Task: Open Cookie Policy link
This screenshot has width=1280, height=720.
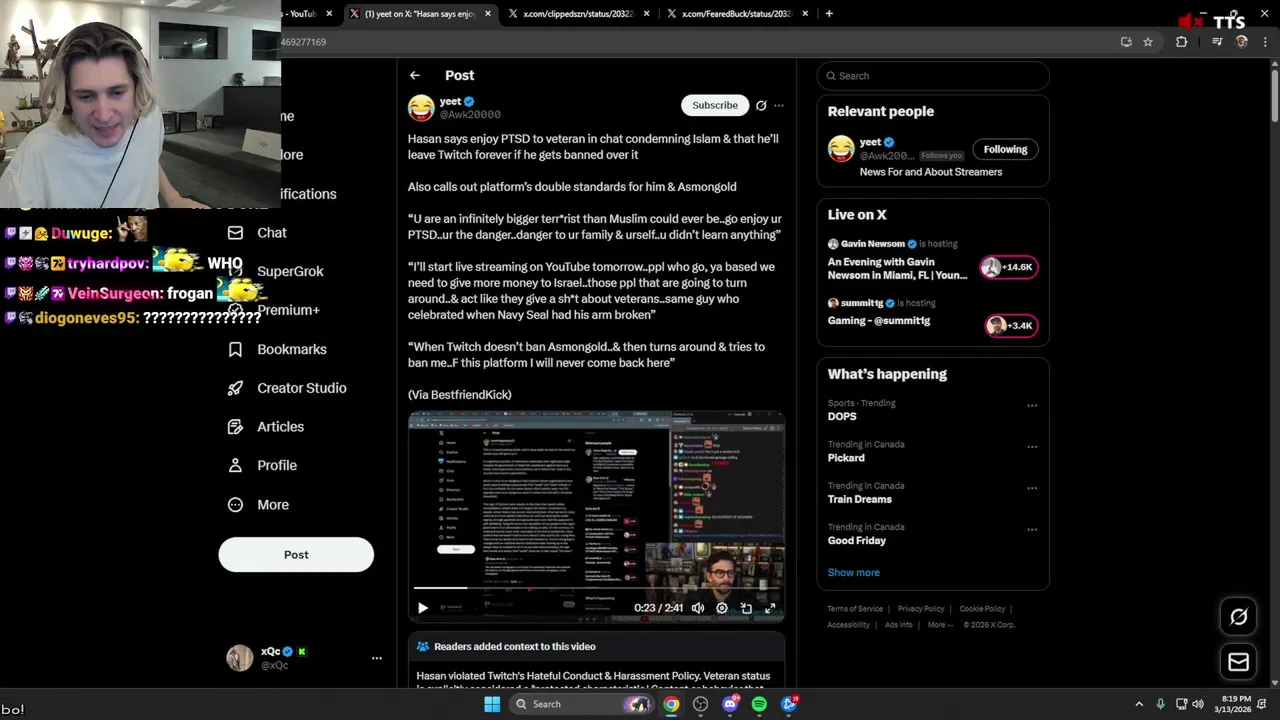Action: 982,609
